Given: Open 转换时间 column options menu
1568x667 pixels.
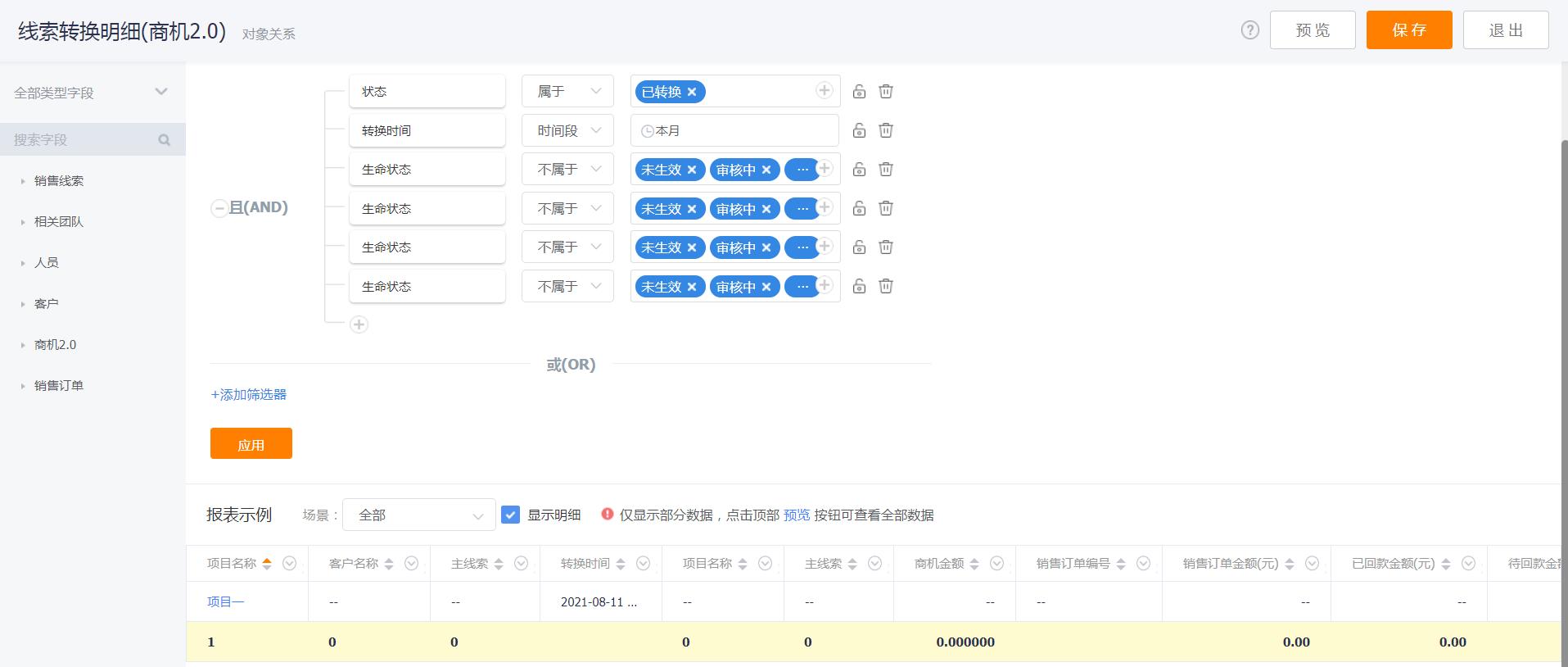Looking at the screenshot, I should (644, 563).
